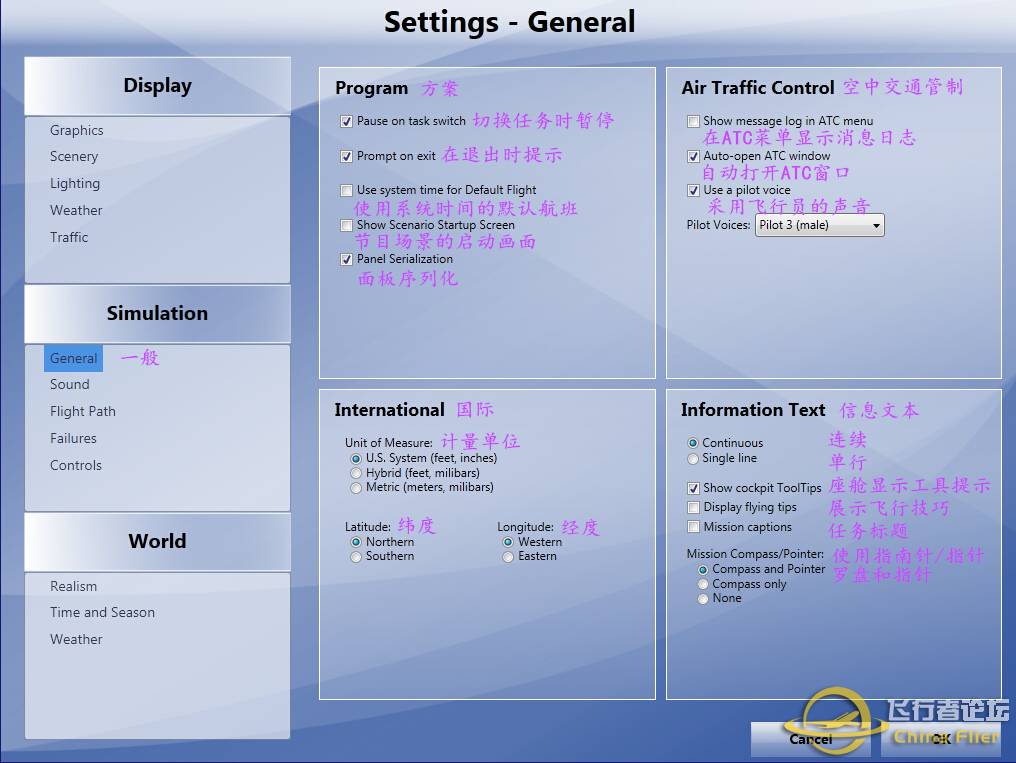Viewport: 1016px width, 763px height.
Task: Select Metric (meters, milibars) units
Action: click(x=356, y=488)
